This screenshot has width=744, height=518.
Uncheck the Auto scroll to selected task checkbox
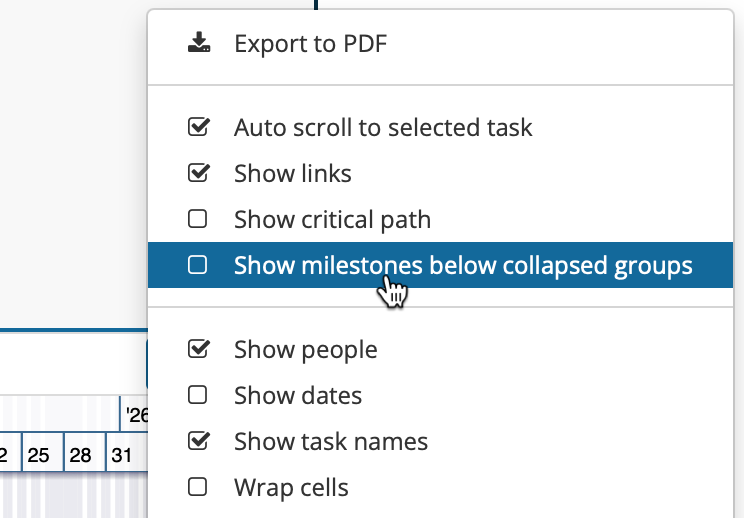click(198, 128)
